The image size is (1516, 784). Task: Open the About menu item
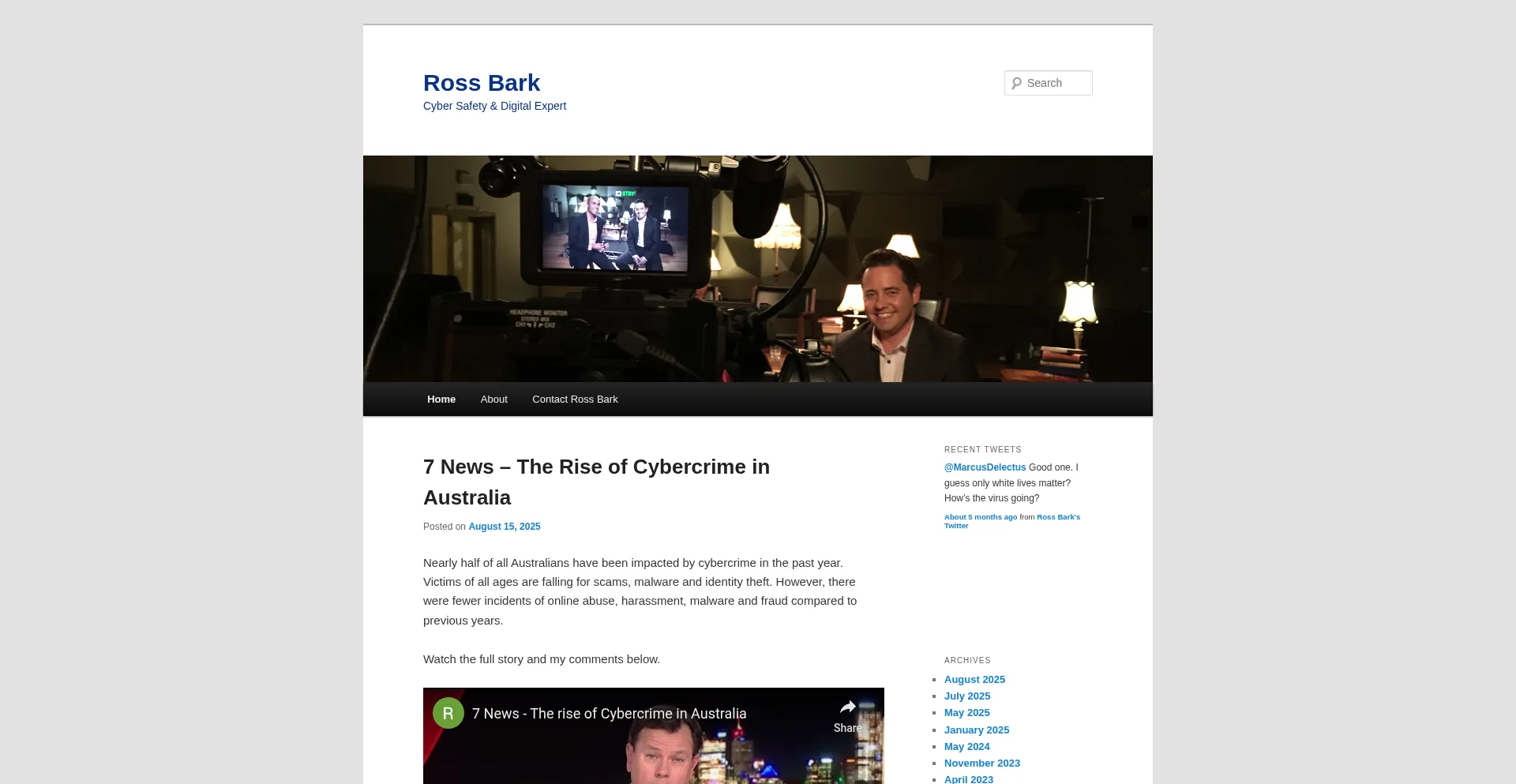[494, 400]
